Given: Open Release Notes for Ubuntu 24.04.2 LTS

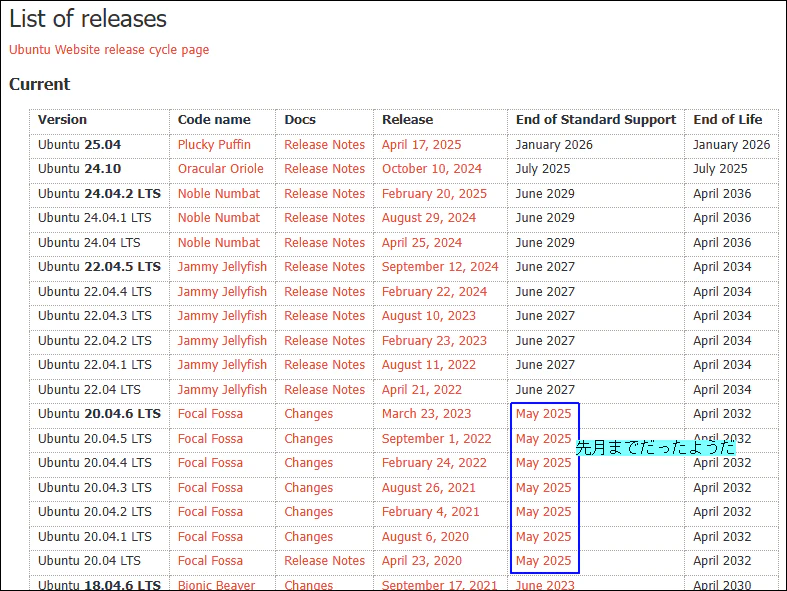Looking at the screenshot, I should (x=324, y=194).
